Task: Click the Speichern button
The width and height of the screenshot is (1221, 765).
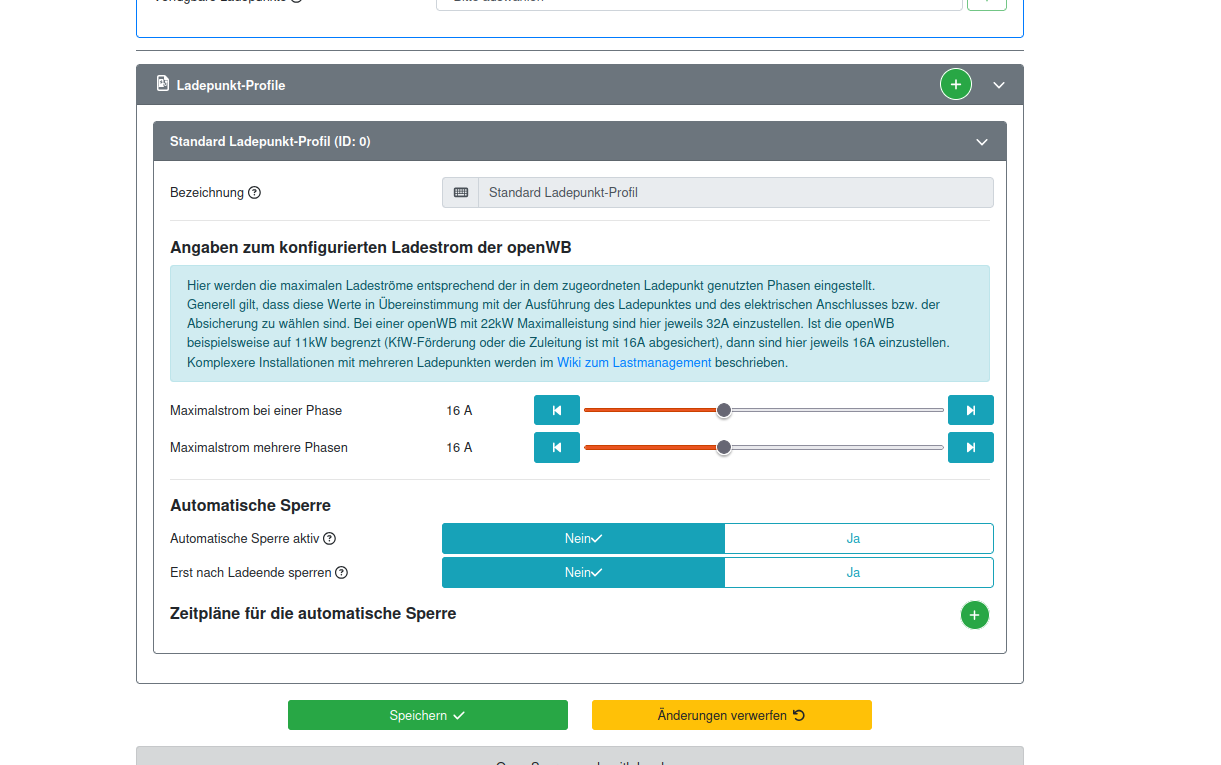Action: 428,715
